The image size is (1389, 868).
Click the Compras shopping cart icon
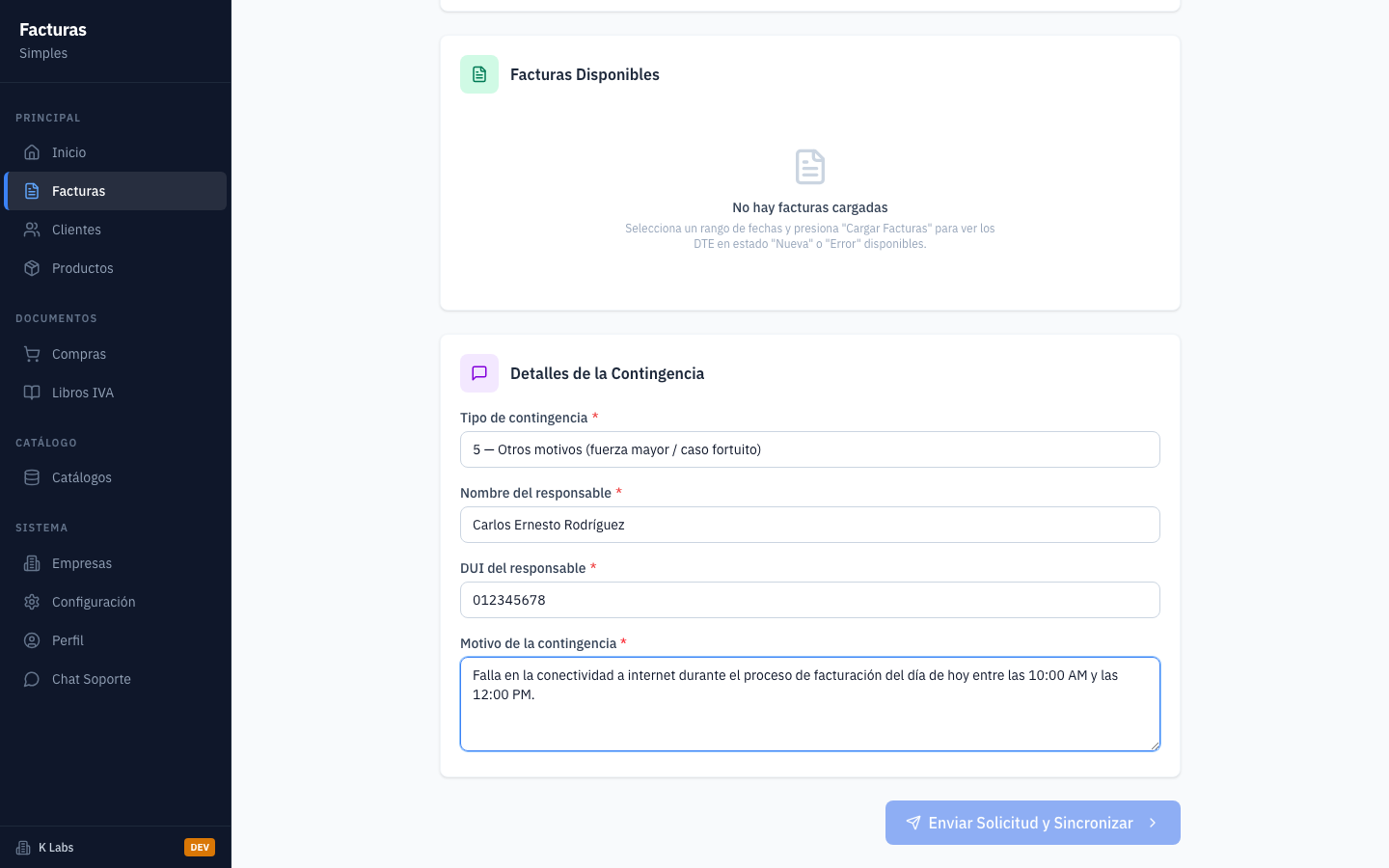point(32,354)
